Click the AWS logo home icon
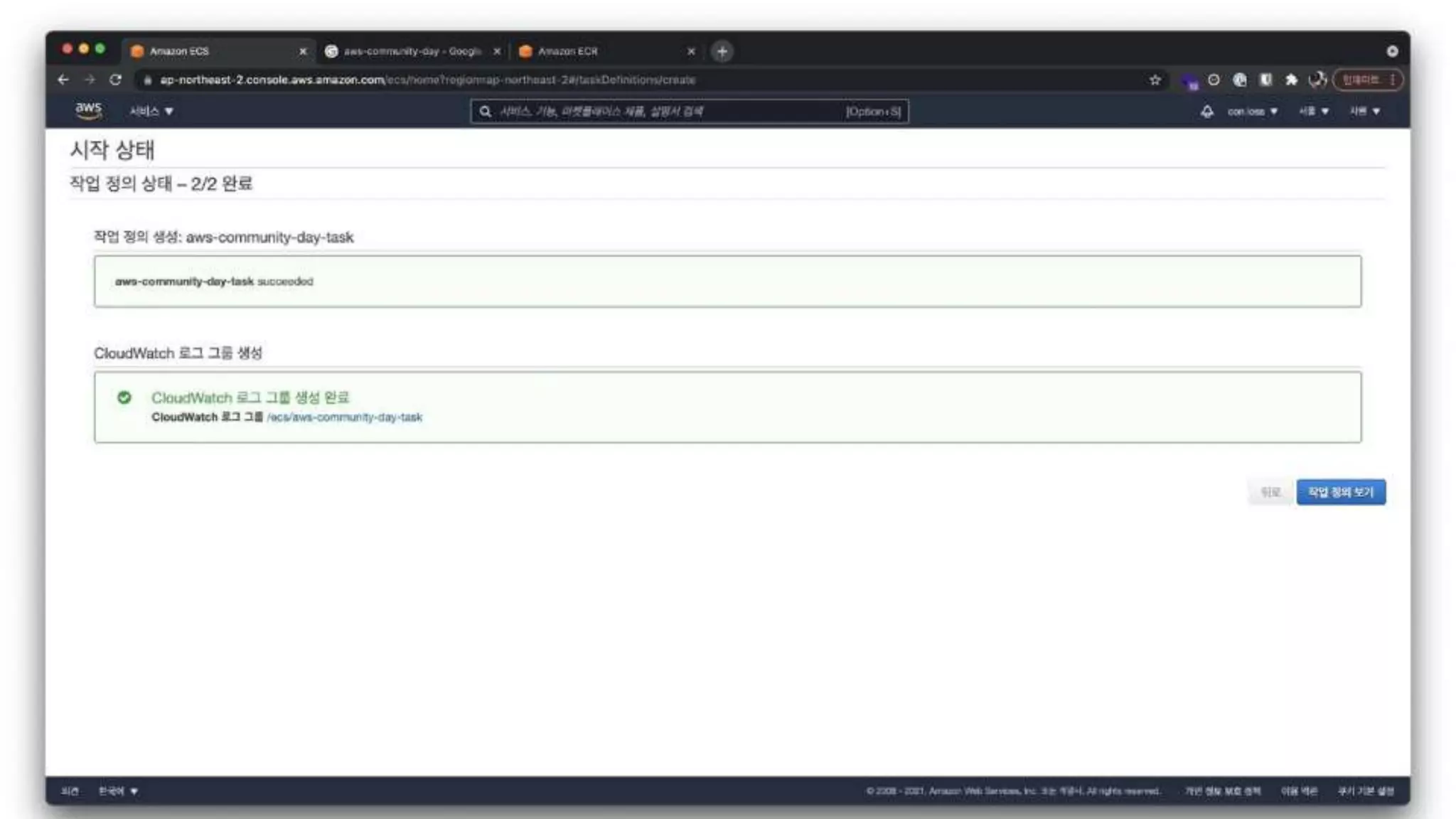Screen dimensions: 1456x819 click(x=88, y=110)
